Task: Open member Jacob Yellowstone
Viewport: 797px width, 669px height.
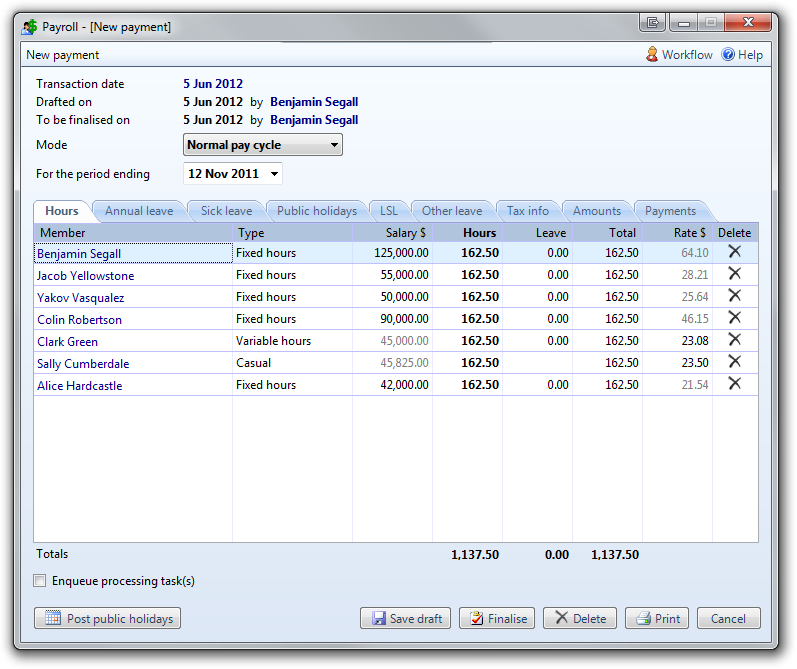Action: click(85, 276)
